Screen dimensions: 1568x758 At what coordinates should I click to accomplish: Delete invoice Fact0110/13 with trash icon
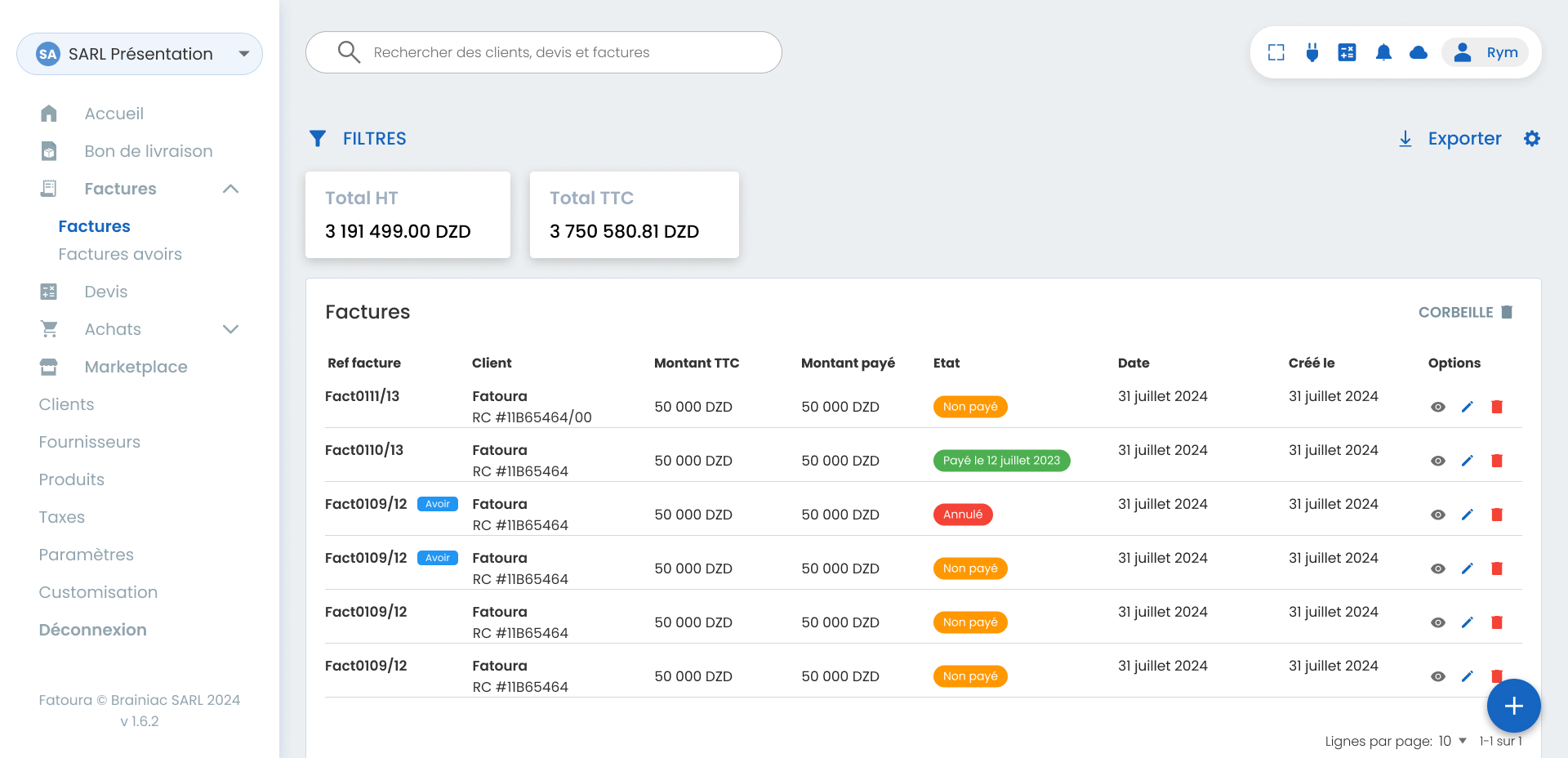click(1496, 461)
